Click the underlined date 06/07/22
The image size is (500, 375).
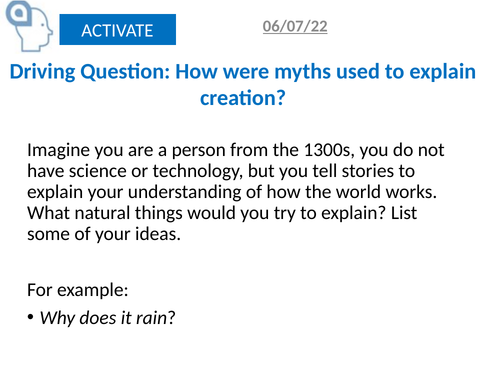[x=295, y=26]
